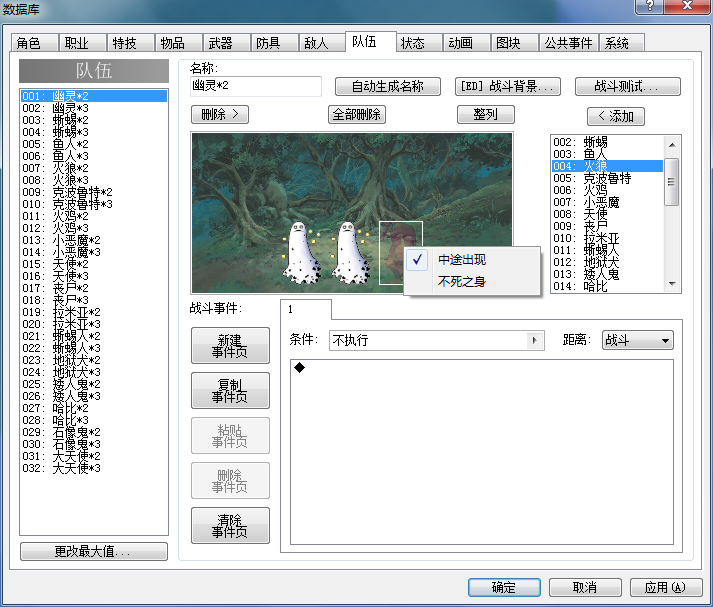Viewport: 713px width, 607px height.
Task: Select enemy 002: 蜥蜴
Action: (x=607, y=142)
